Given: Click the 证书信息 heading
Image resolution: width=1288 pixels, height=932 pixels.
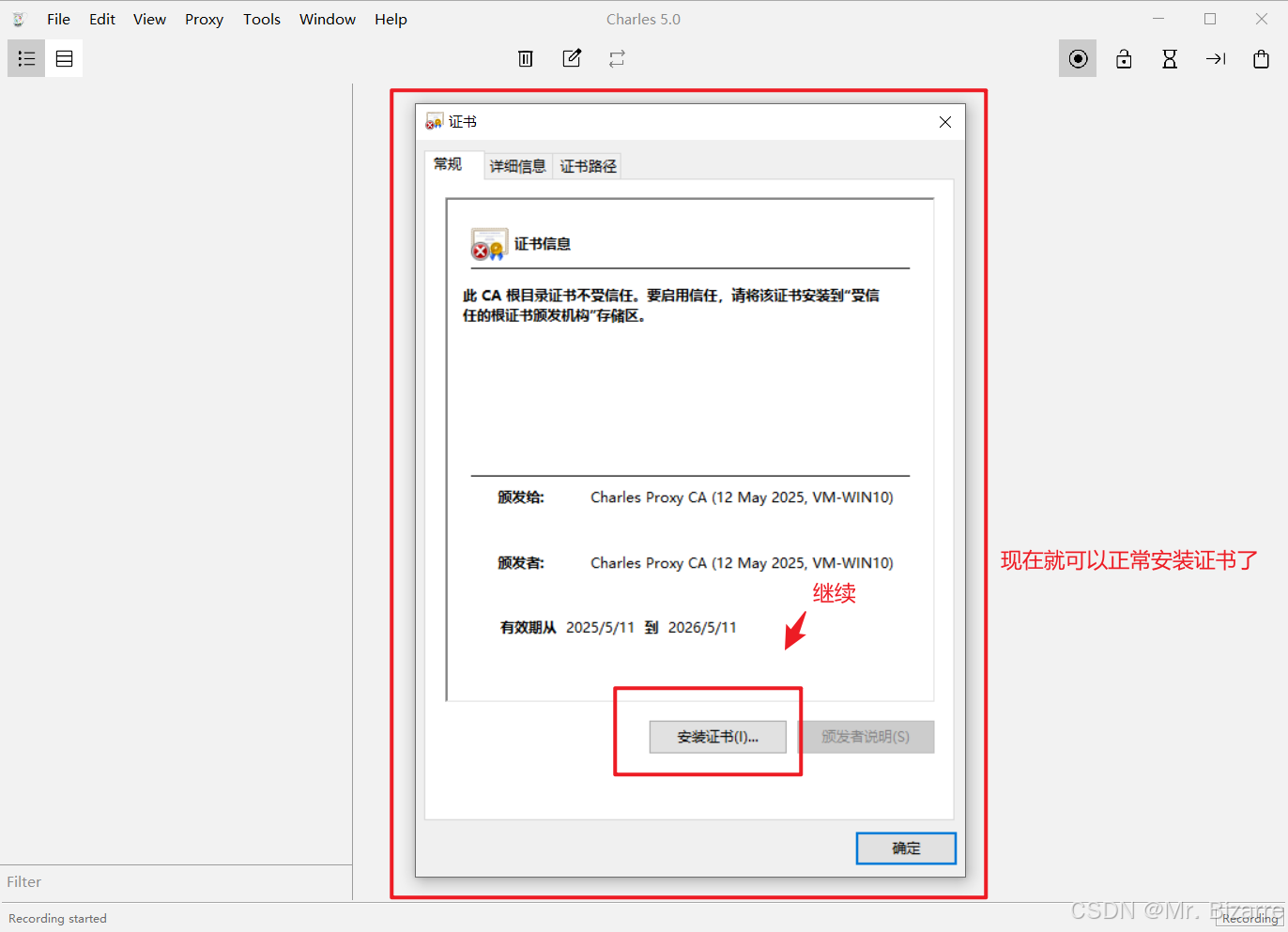Looking at the screenshot, I should 543,244.
